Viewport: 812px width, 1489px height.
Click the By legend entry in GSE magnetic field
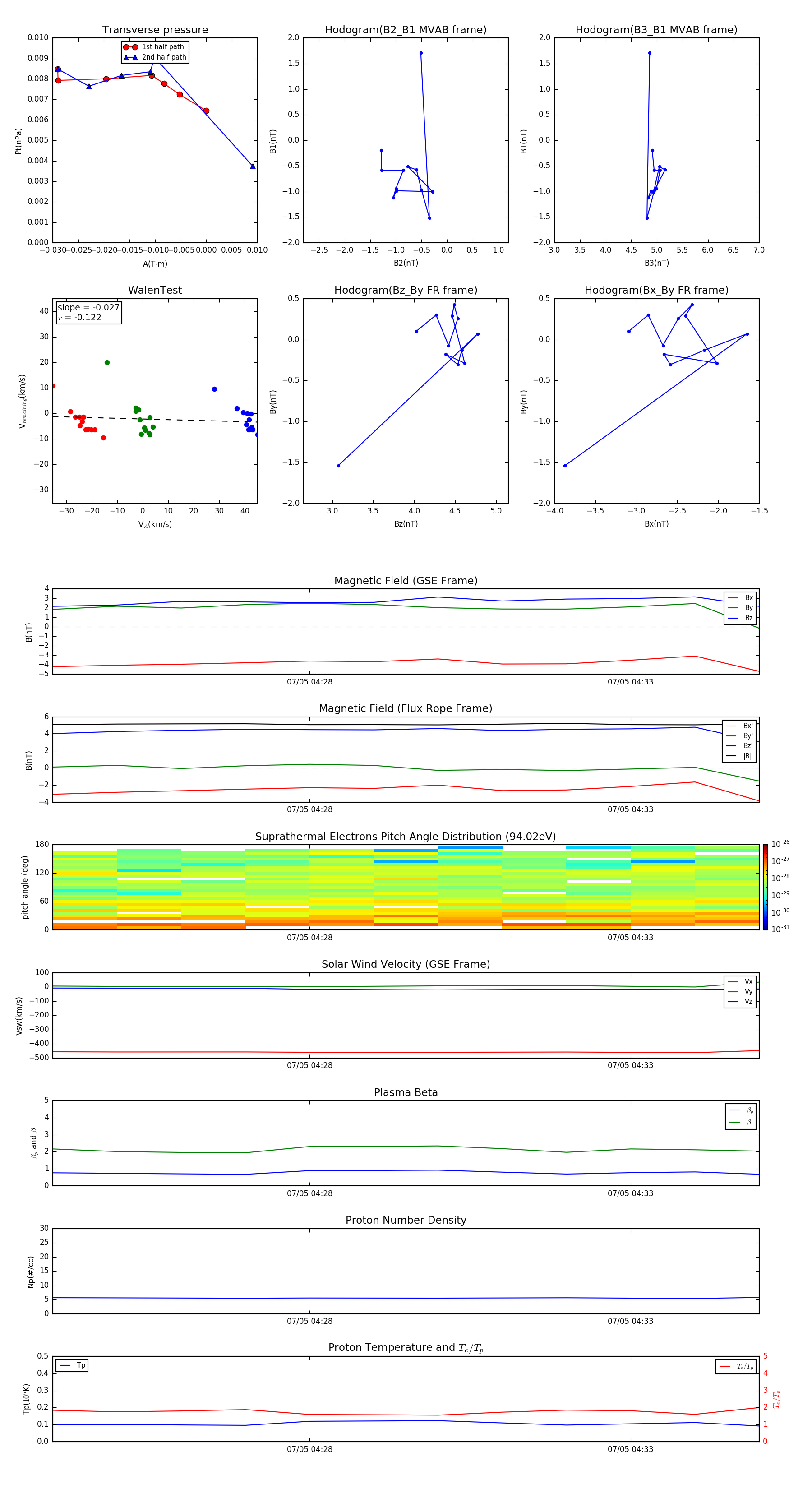pos(740,608)
